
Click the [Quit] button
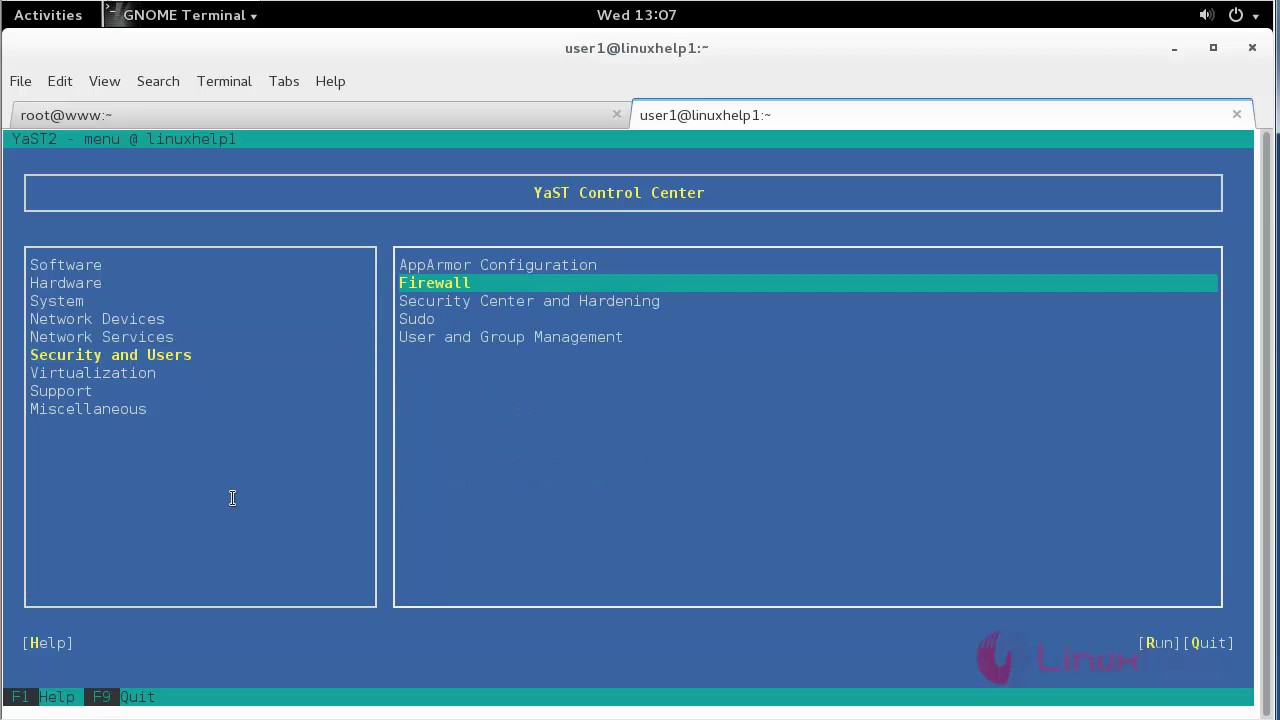[x=1209, y=643]
